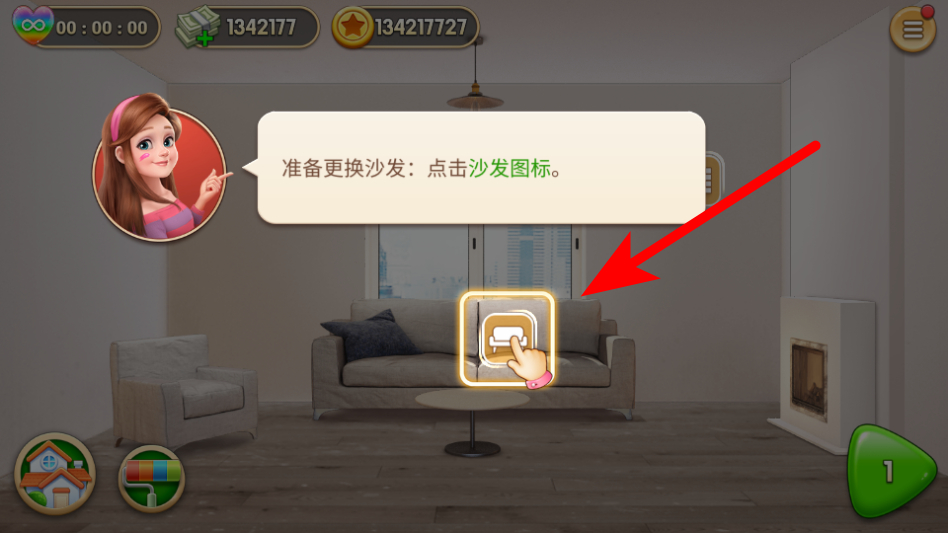Tap the 134217727 star balance
Viewport: 948px width, 533px height.
[x=421, y=27]
